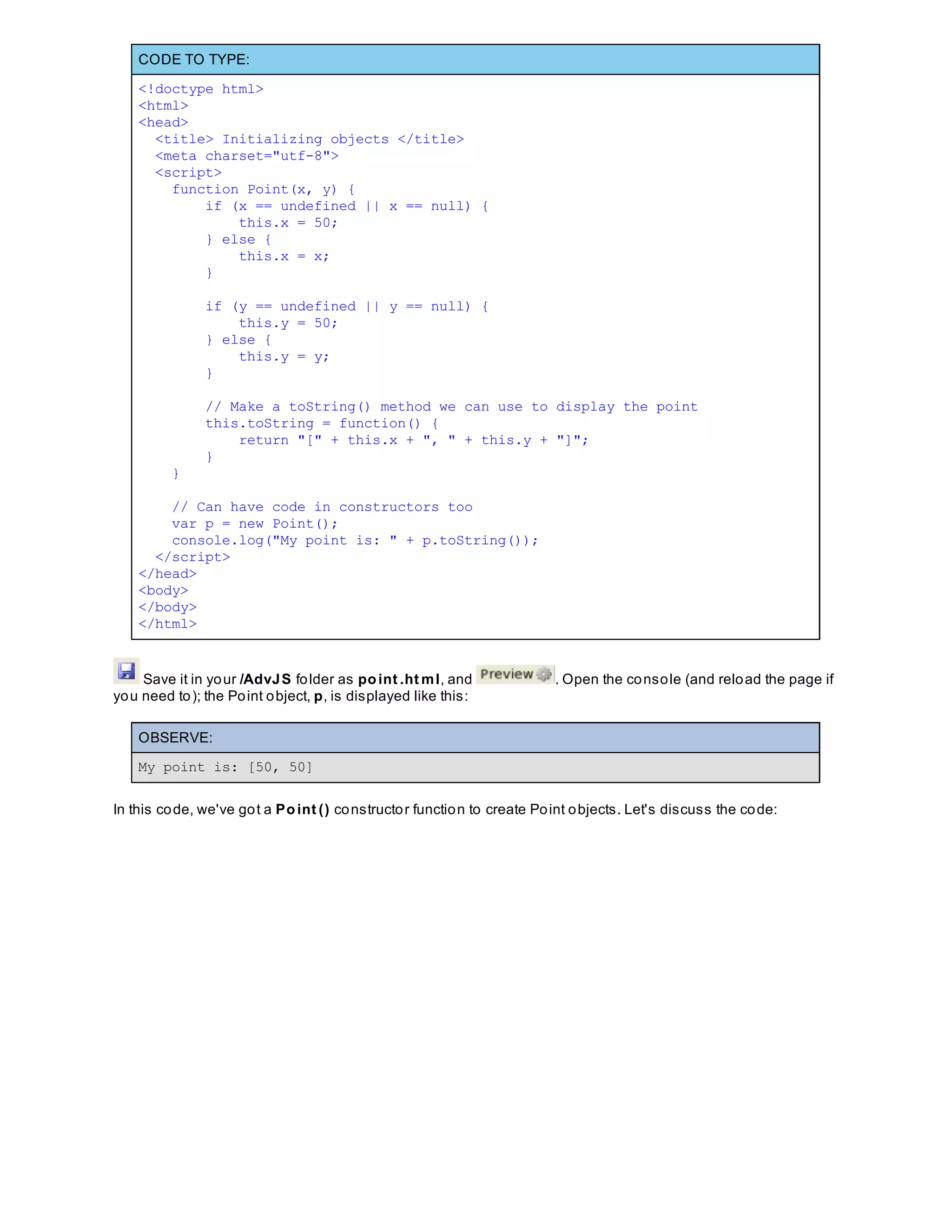Viewport: 952px width, 1232px height.
Task: Click the blue floppy disk save icon
Action: pos(126,671)
